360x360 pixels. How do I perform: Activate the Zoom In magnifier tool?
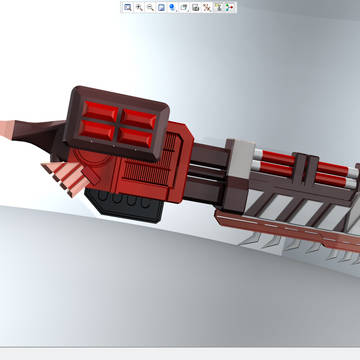tap(139, 7)
